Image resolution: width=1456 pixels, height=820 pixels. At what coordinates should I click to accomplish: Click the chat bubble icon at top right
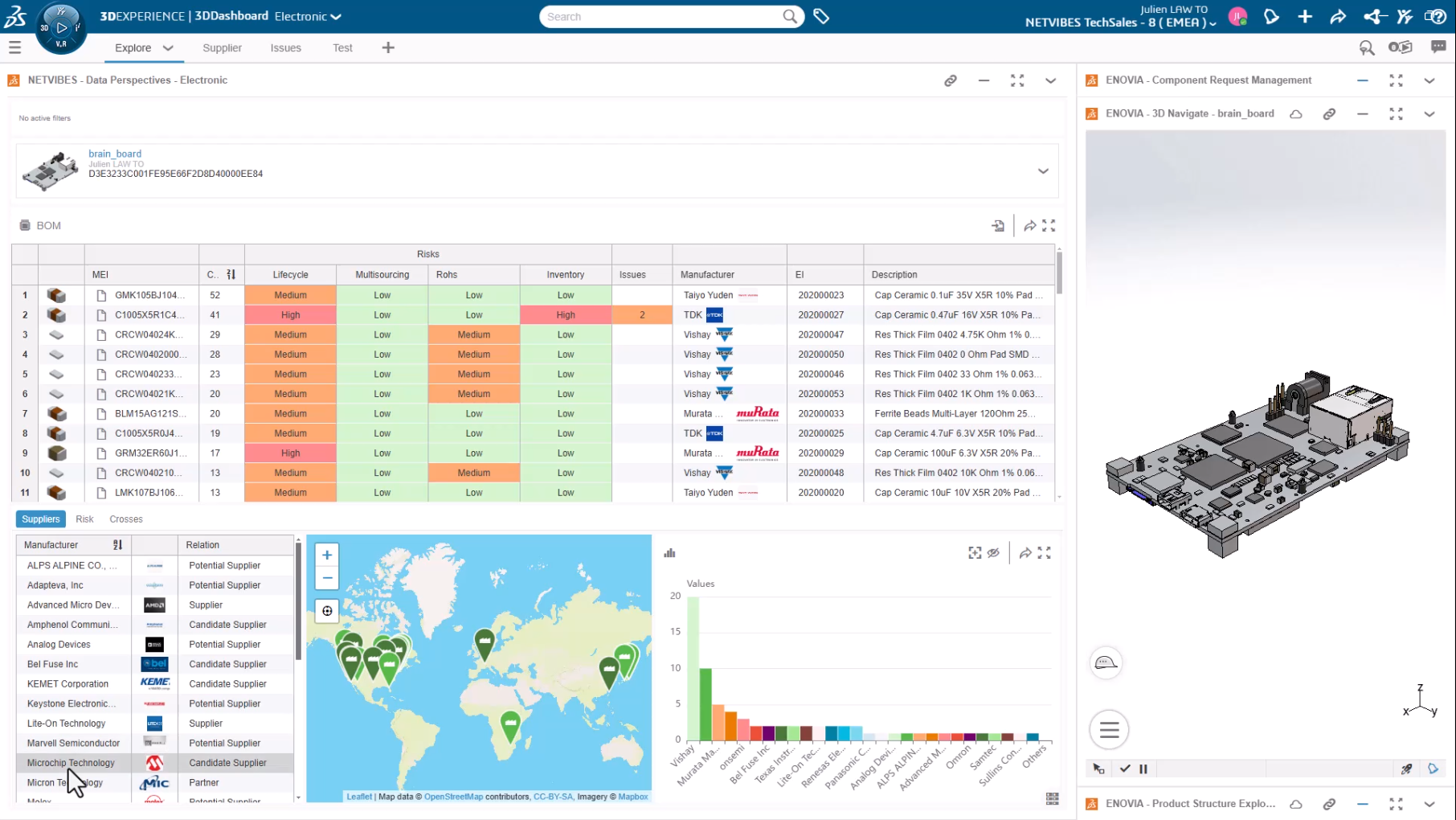(1438, 47)
